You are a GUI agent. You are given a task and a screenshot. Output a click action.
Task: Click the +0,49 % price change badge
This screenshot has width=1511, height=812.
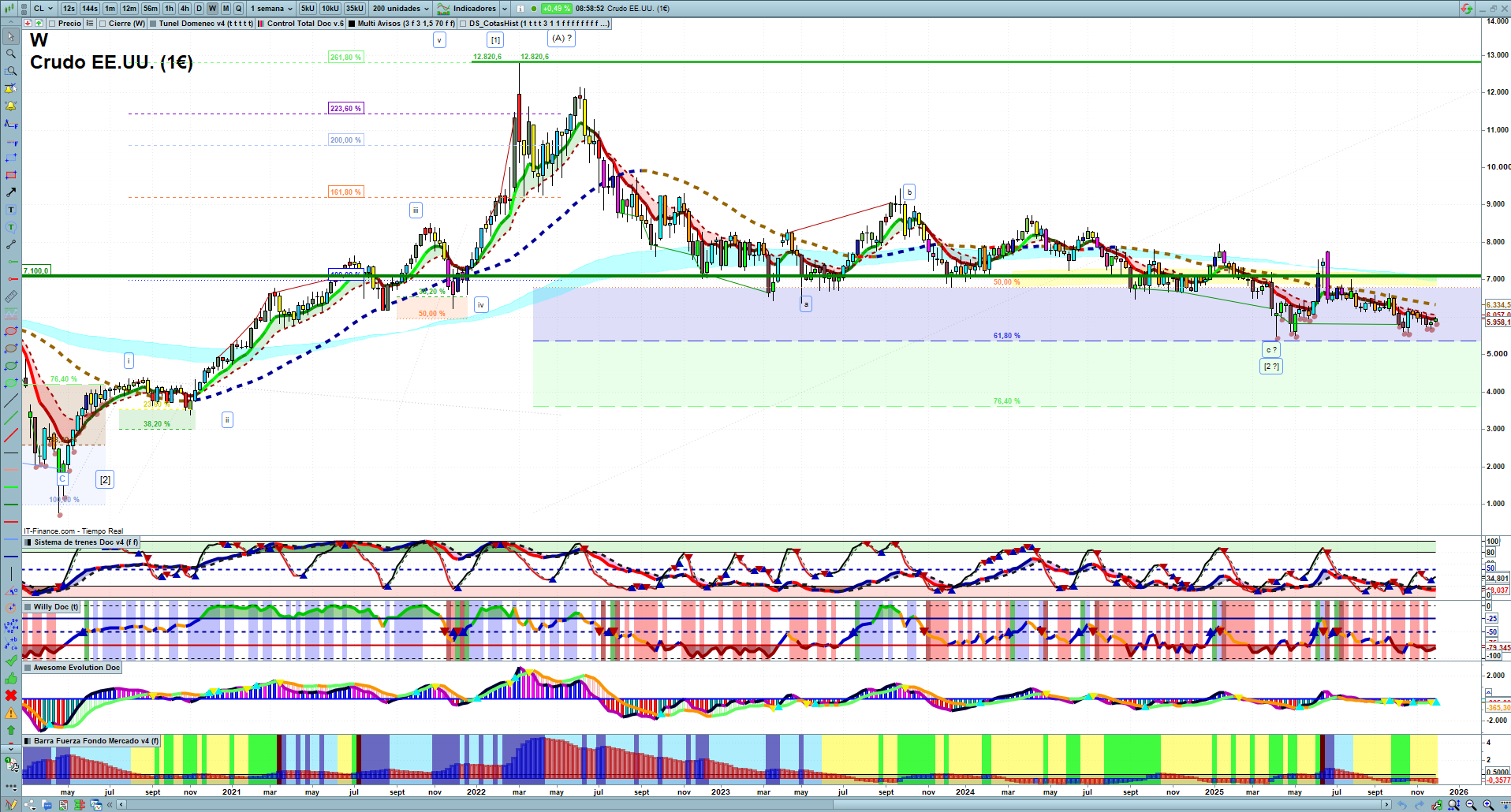tap(557, 9)
